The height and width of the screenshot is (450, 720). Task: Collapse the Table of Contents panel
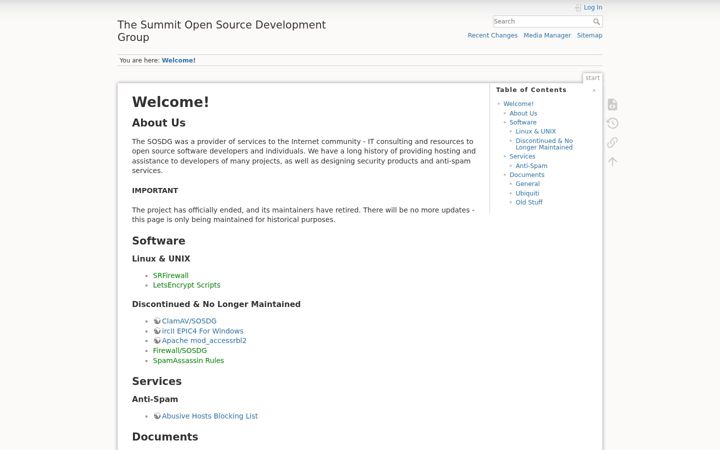[594, 90]
